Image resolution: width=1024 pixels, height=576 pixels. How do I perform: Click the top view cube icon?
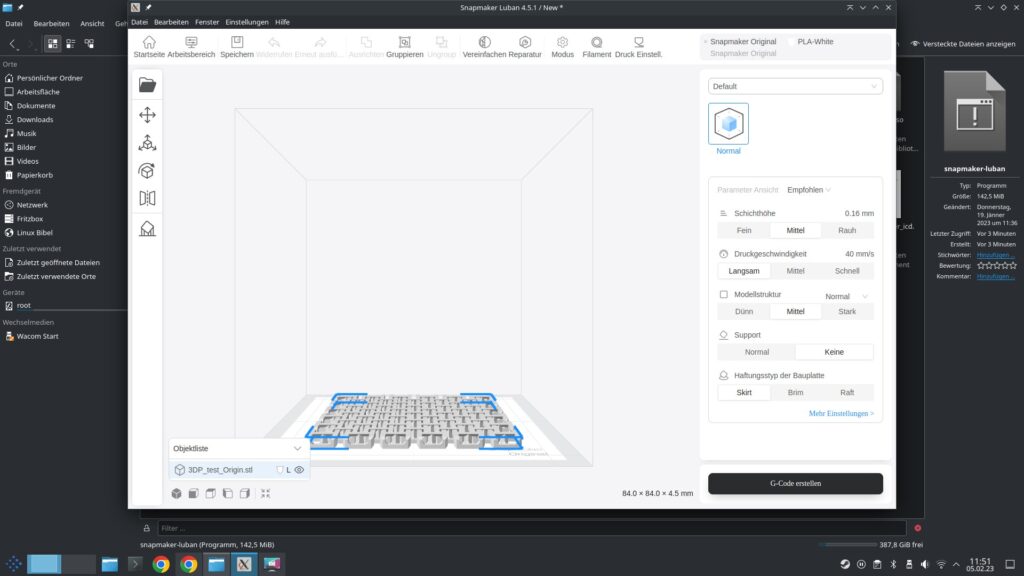tap(210, 494)
